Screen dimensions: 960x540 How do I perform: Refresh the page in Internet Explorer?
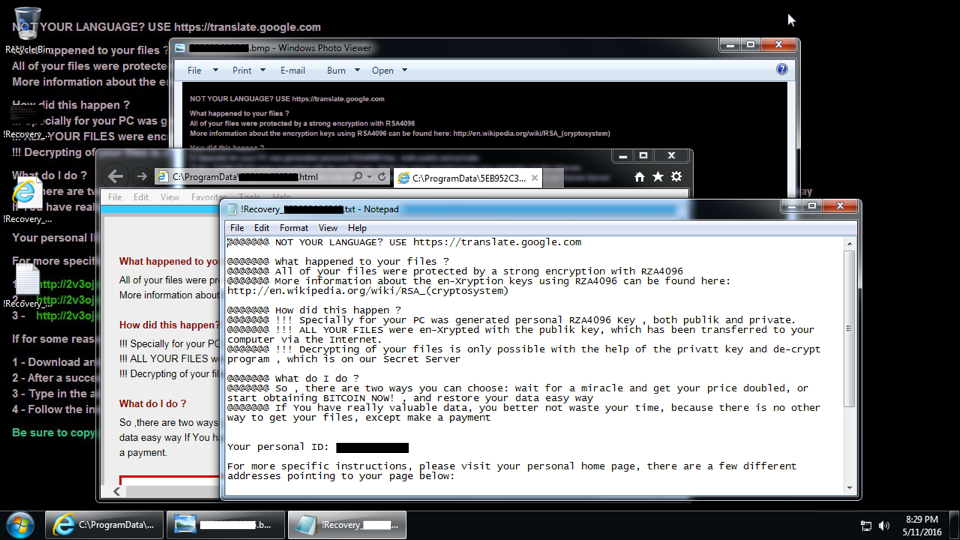[x=381, y=177]
